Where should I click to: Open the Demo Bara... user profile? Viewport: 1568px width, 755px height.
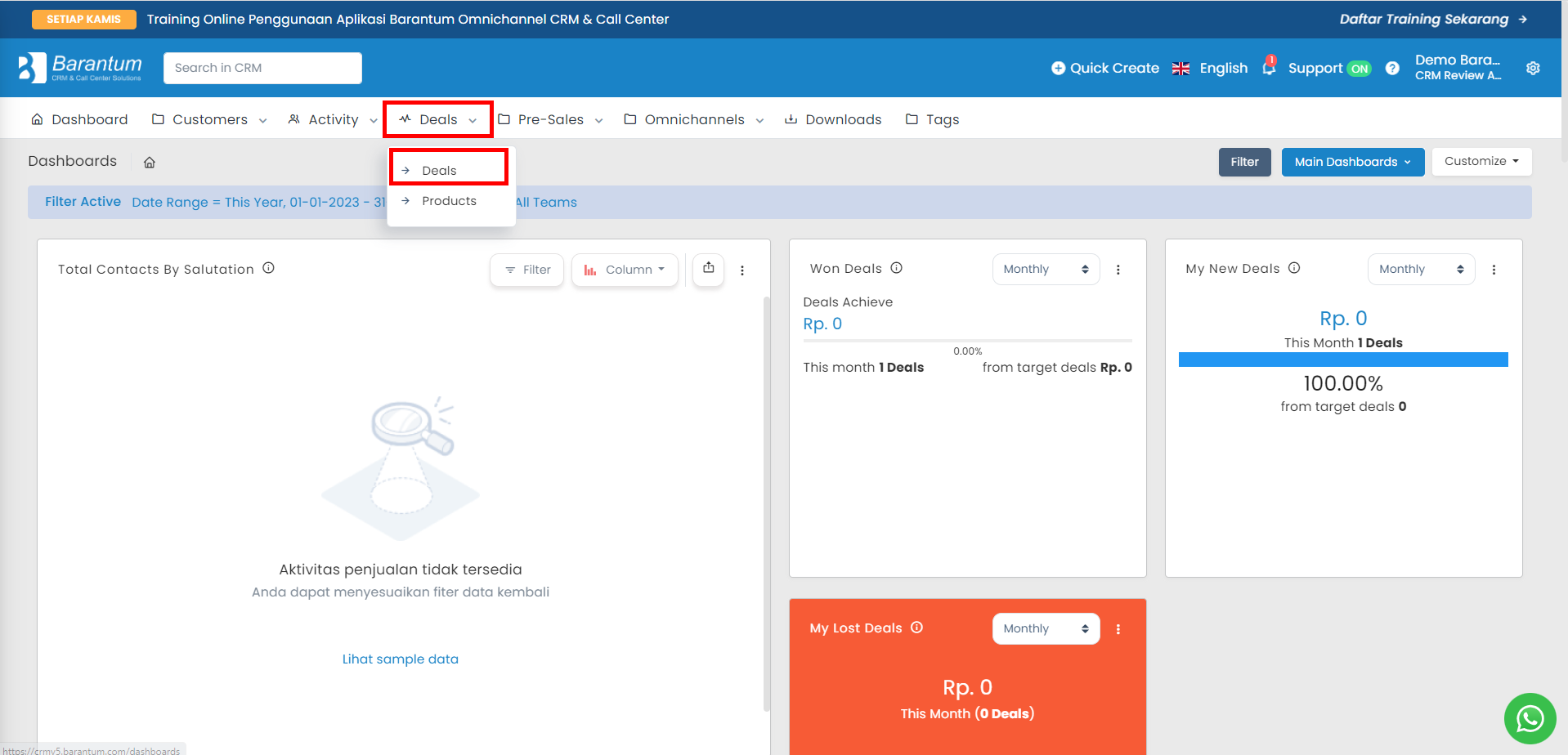(x=1458, y=67)
